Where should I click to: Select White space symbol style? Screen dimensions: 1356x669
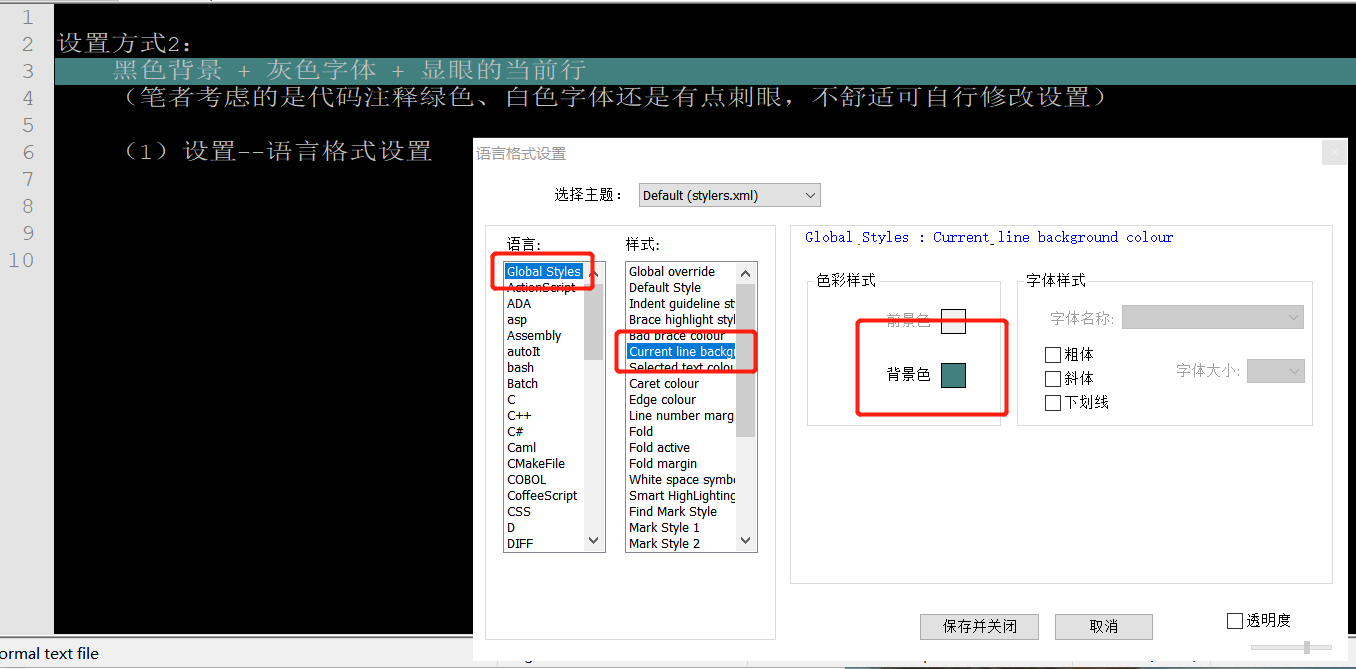(x=681, y=479)
